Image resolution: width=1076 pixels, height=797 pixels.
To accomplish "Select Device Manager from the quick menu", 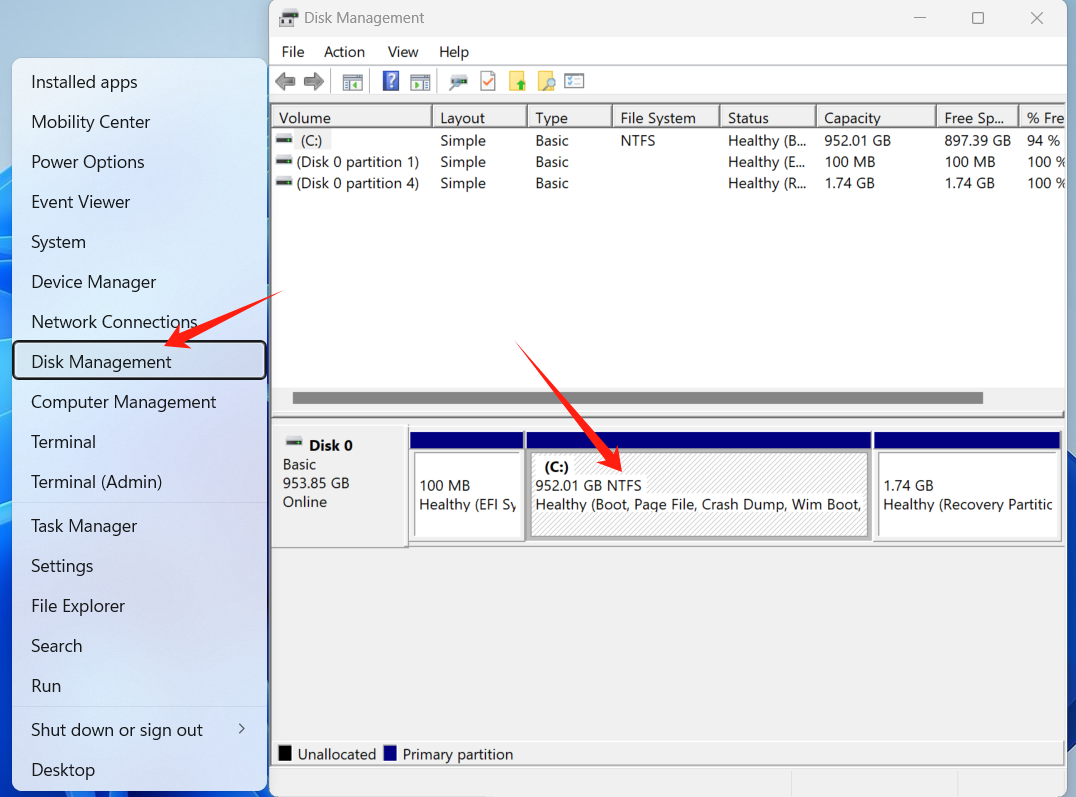I will click(93, 282).
